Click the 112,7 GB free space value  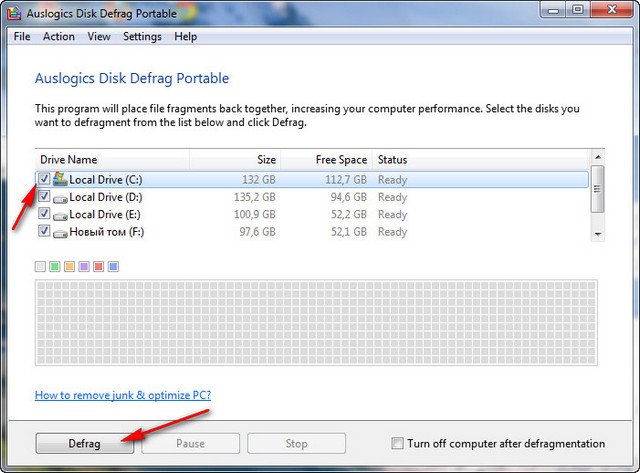tap(346, 180)
